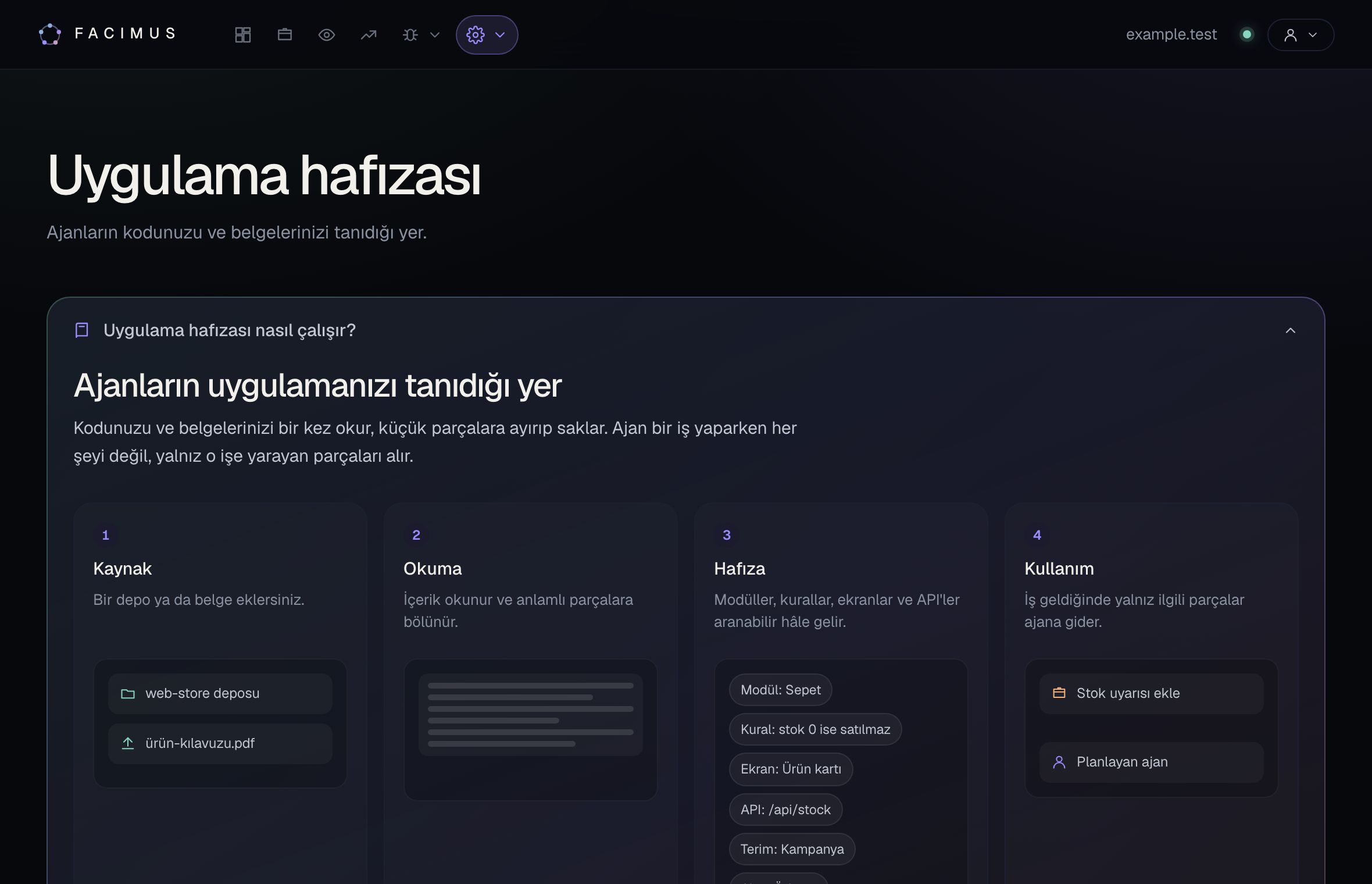The width and height of the screenshot is (1372, 884).
Task: Click step number 1 badge
Action: [x=106, y=535]
